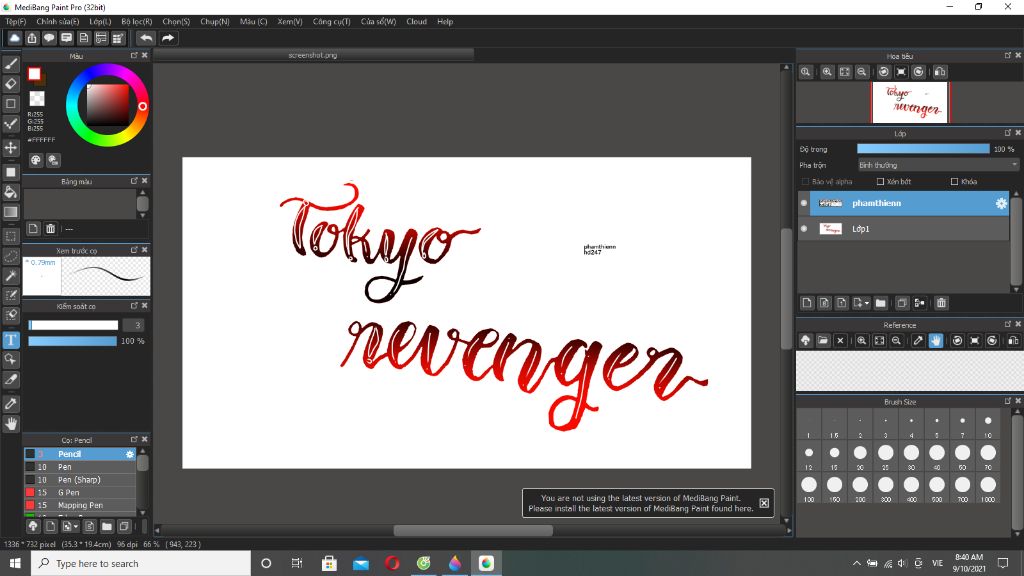
Task: Create new layer in Lớp panel
Action: coord(807,303)
